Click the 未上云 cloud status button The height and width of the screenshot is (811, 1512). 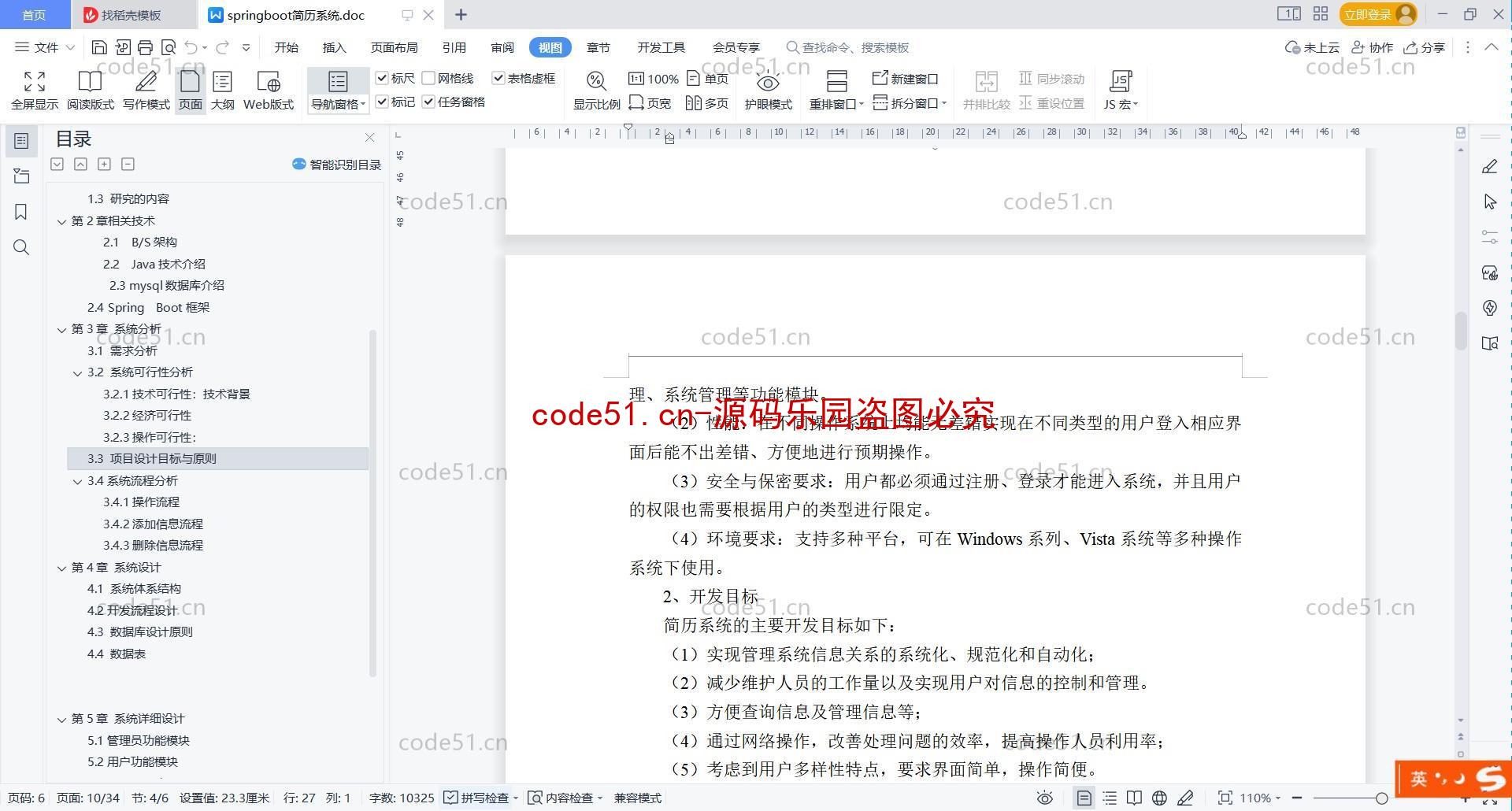click(x=1312, y=47)
